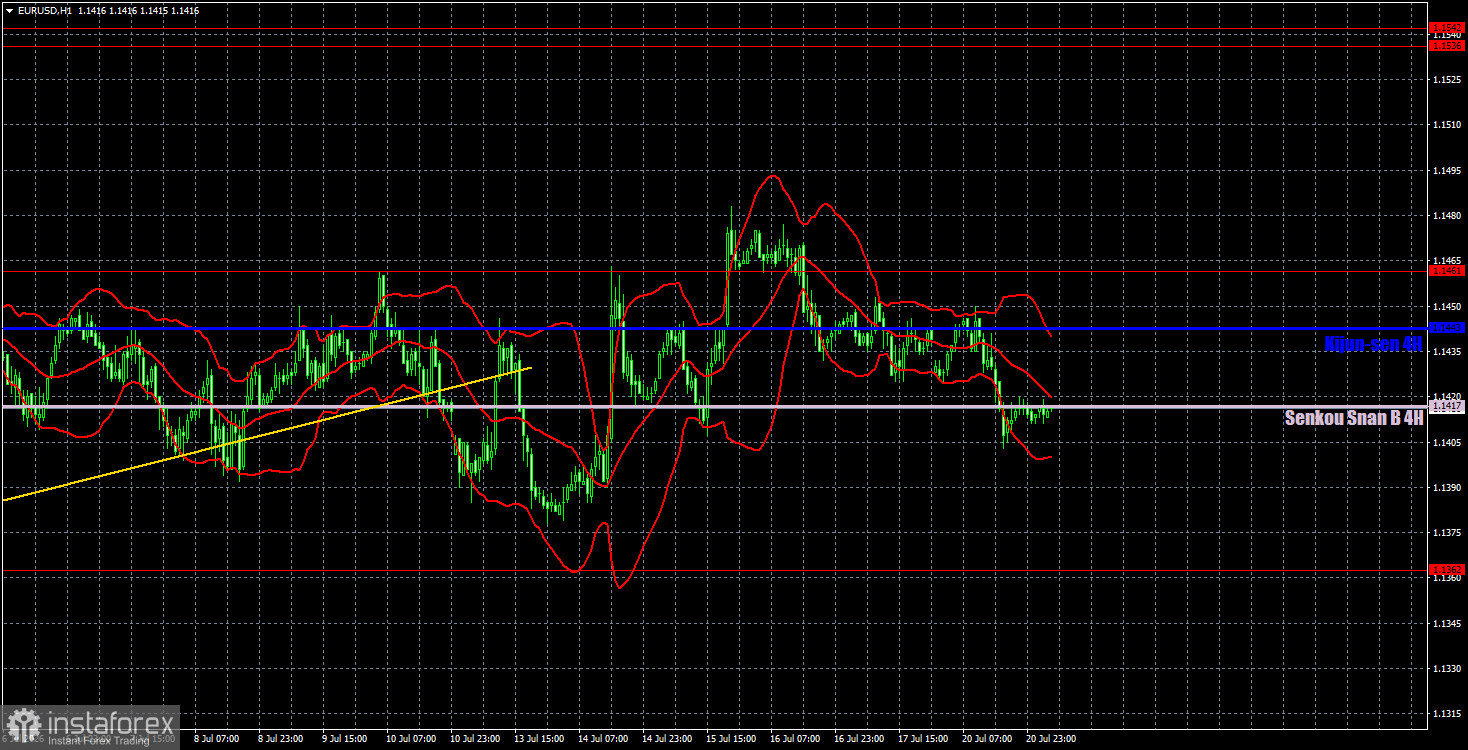Click the 8 Jul 07:00 time label
The width and height of the screenshot is (1468, 750).
pos(215,739)
